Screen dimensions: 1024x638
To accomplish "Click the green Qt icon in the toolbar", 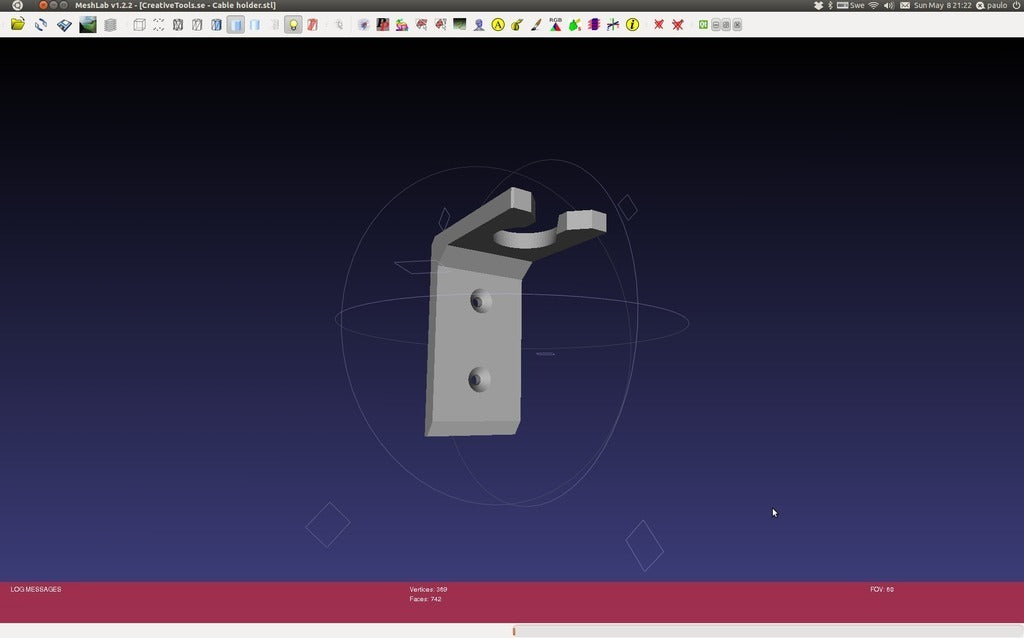I will (704, 24).
